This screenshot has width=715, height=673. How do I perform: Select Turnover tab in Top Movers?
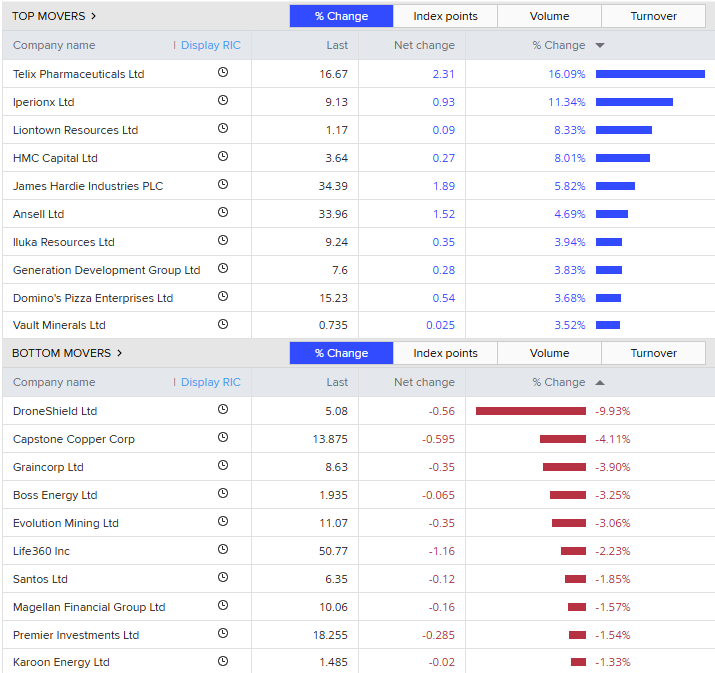[653, 16]
